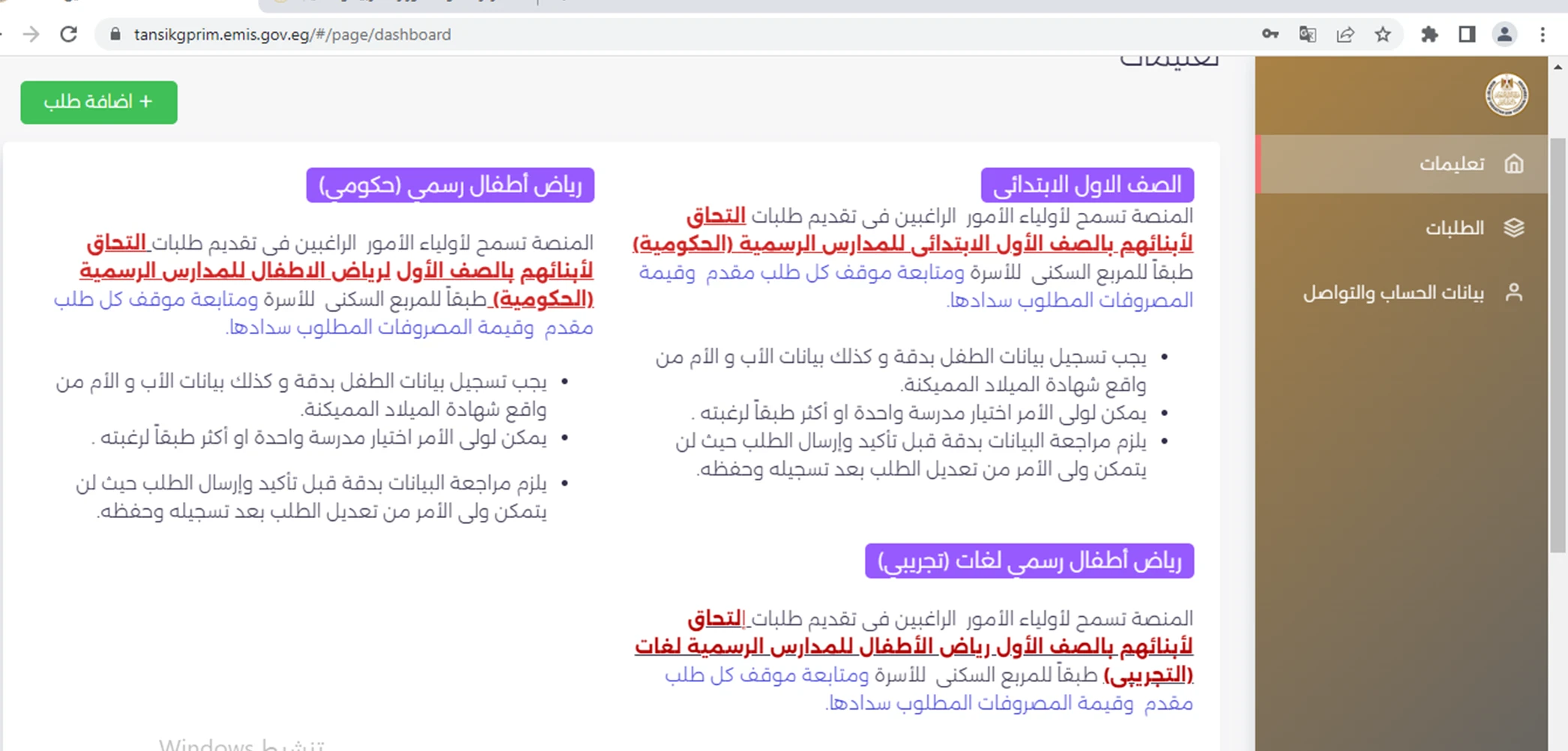This screenshot has height=751, width=1568.
Task: Click the الصف الاول الابتدائى purple heading
Action: (x=1088, y=185)
